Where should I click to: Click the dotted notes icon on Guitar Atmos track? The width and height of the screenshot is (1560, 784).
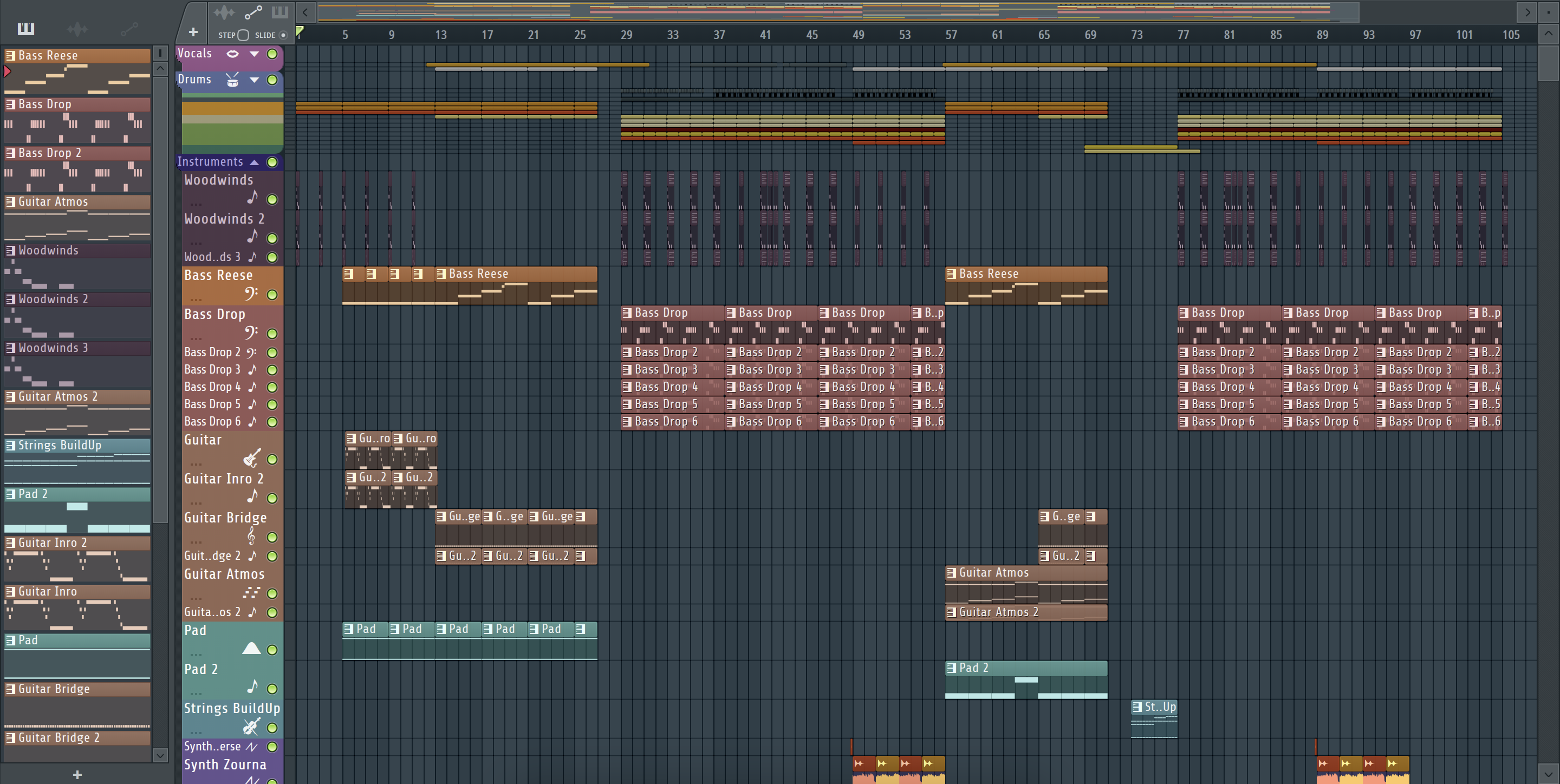(251, 593)
